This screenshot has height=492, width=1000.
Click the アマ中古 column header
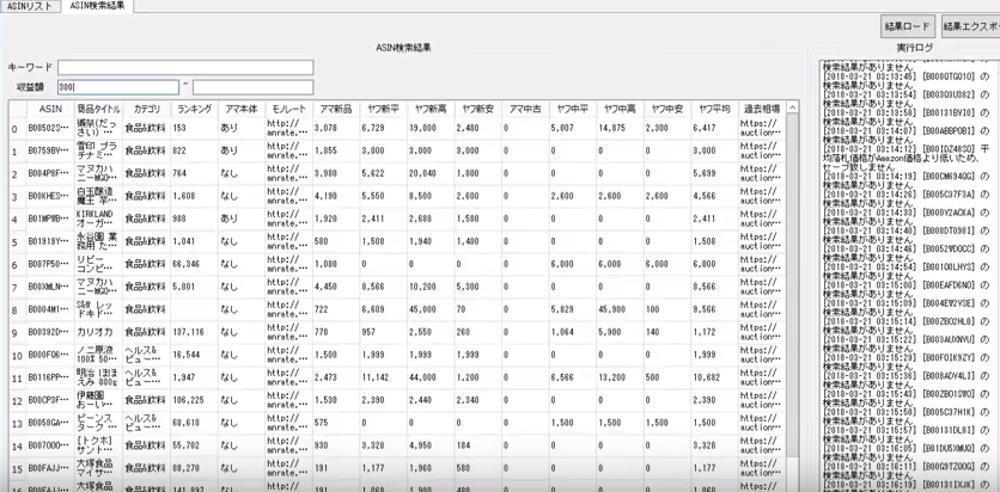click(x=526, y=108)
